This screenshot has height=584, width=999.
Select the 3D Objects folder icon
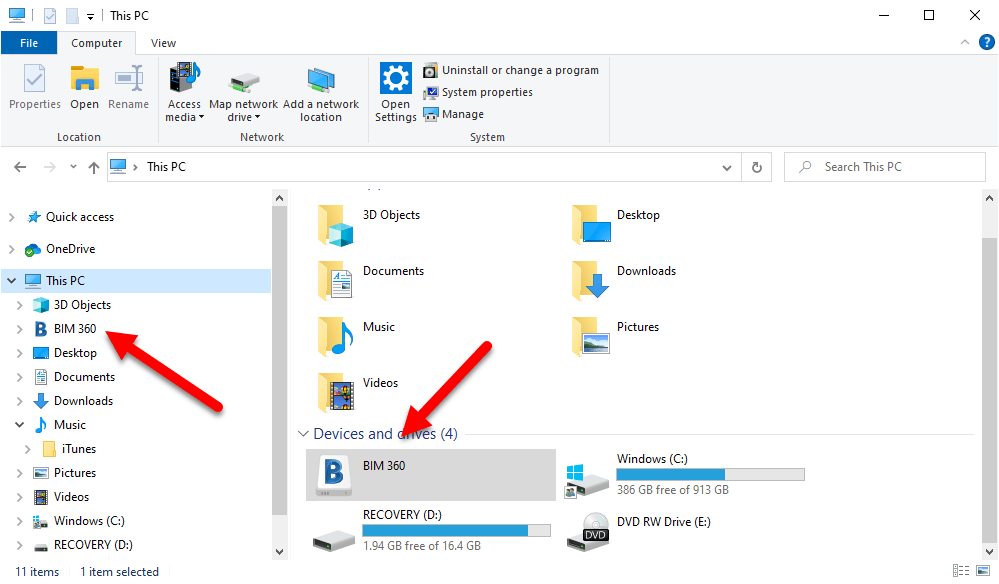point(335,226)
